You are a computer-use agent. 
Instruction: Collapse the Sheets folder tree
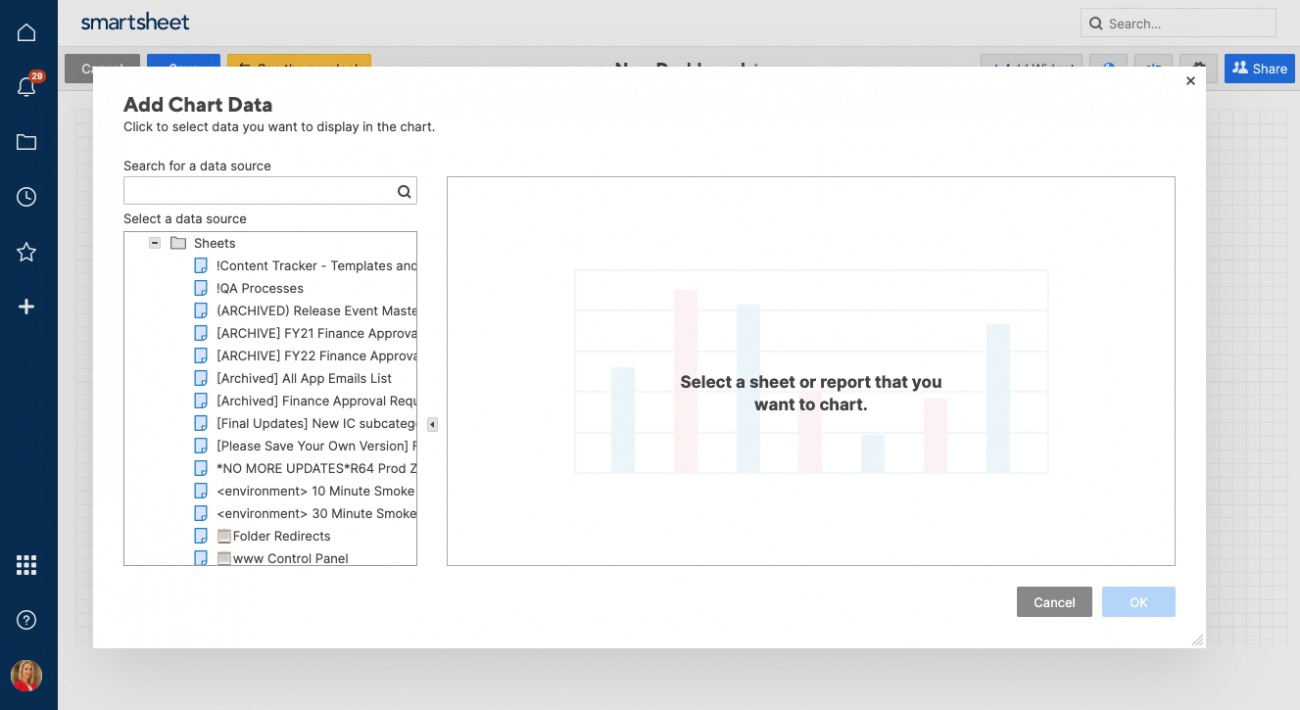[155, 243]
